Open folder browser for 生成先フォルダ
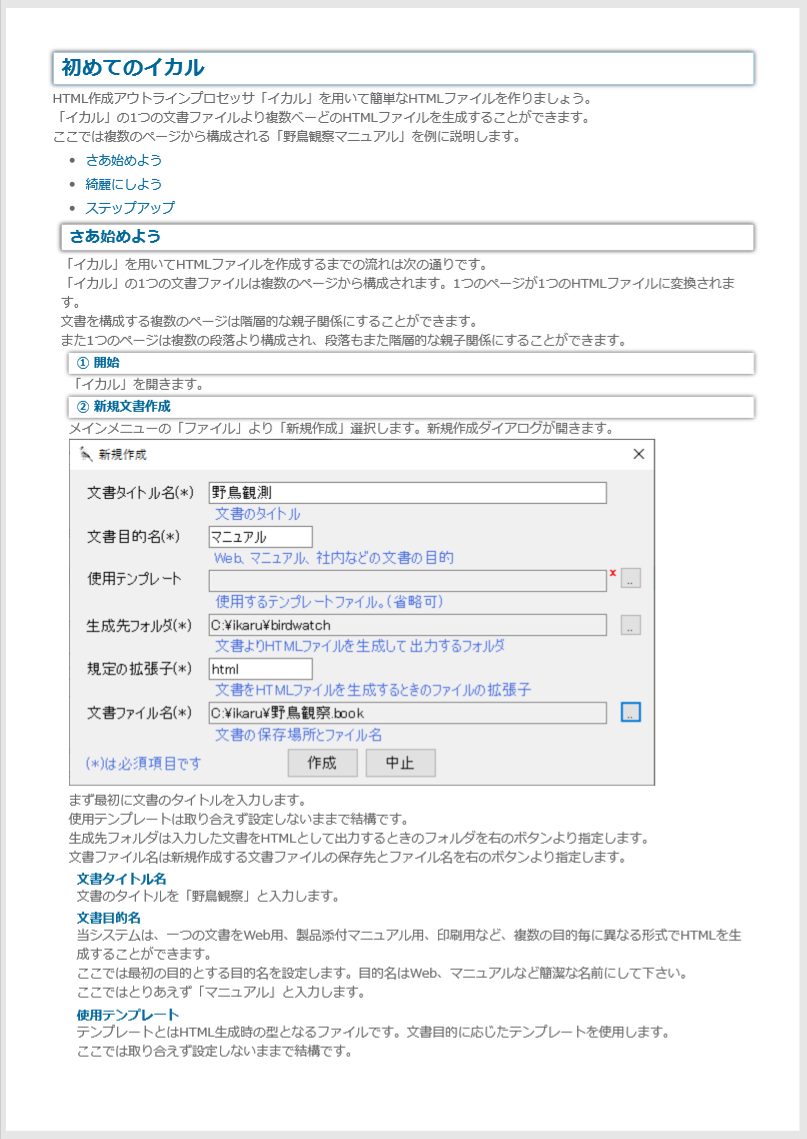 (630, 626)
